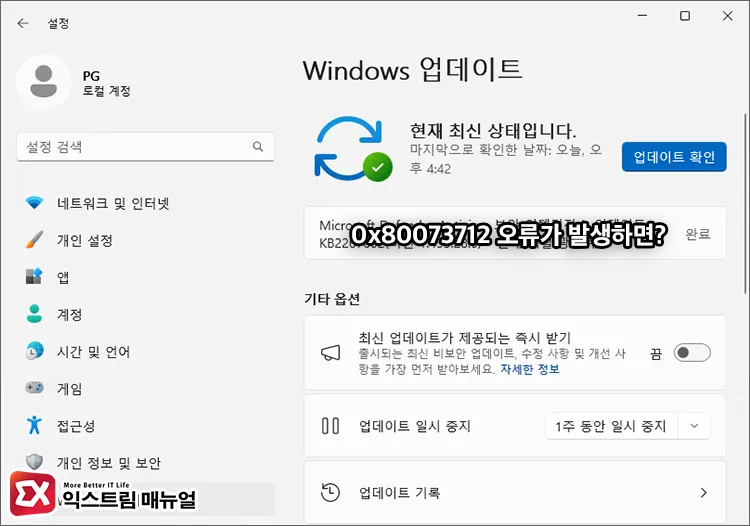Image resolution: width=750 pixels, height=526 pixels.
Task: Click 업데이트 일시 중지 label
Action: point(415,426)
